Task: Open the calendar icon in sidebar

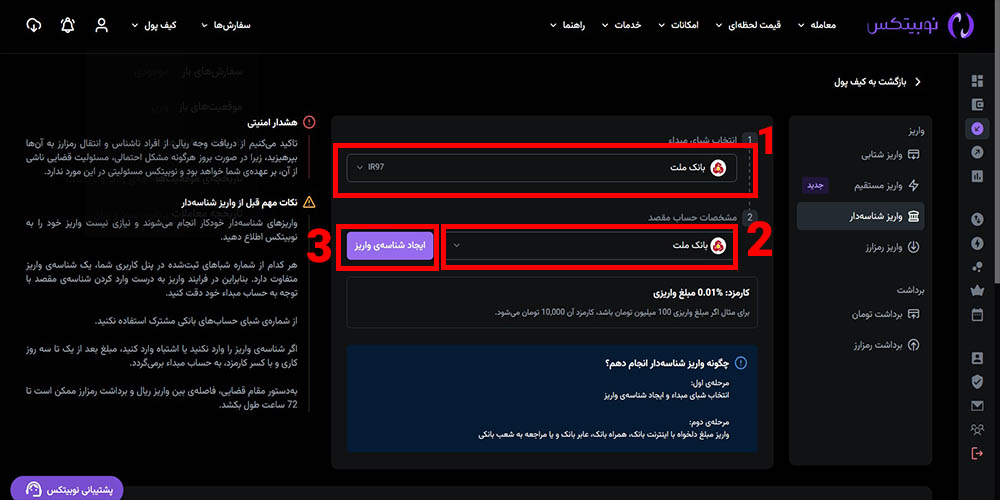Action: (977, 314)
